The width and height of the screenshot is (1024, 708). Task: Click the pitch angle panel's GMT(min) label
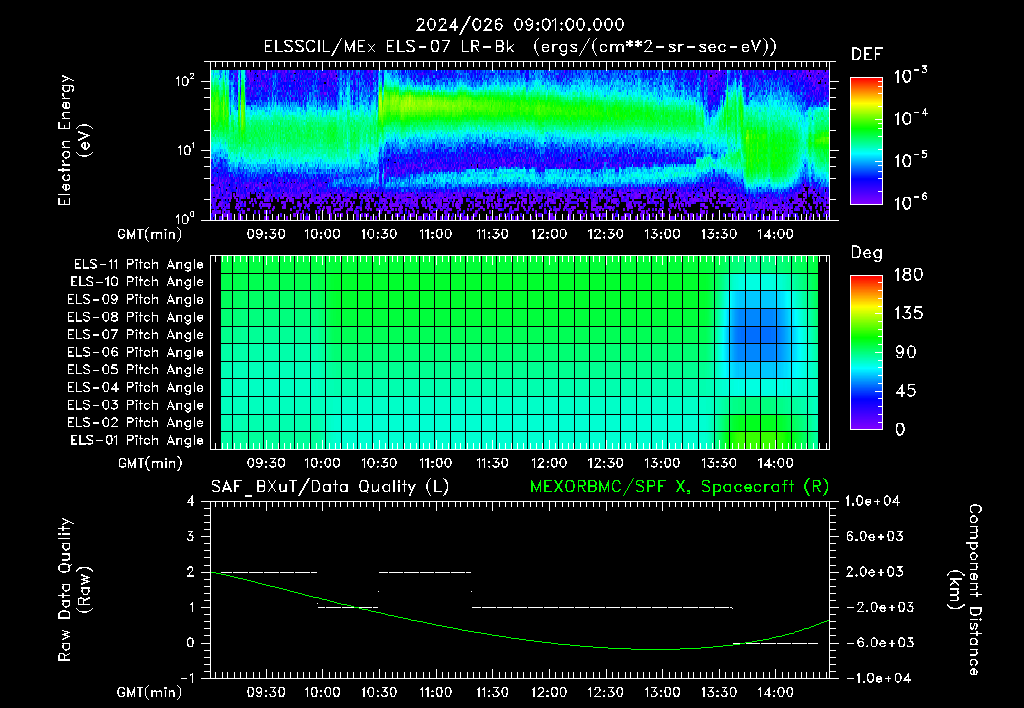150,463
